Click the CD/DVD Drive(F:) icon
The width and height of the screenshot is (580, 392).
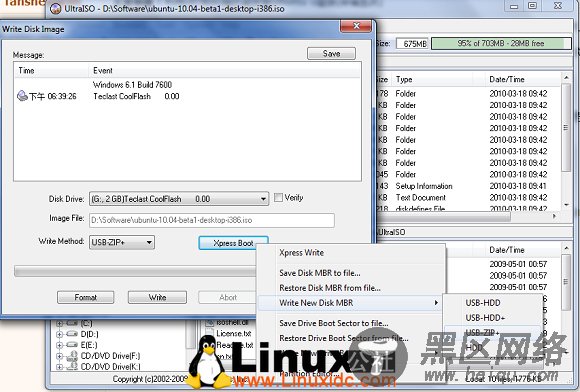(x=72, y=356)
